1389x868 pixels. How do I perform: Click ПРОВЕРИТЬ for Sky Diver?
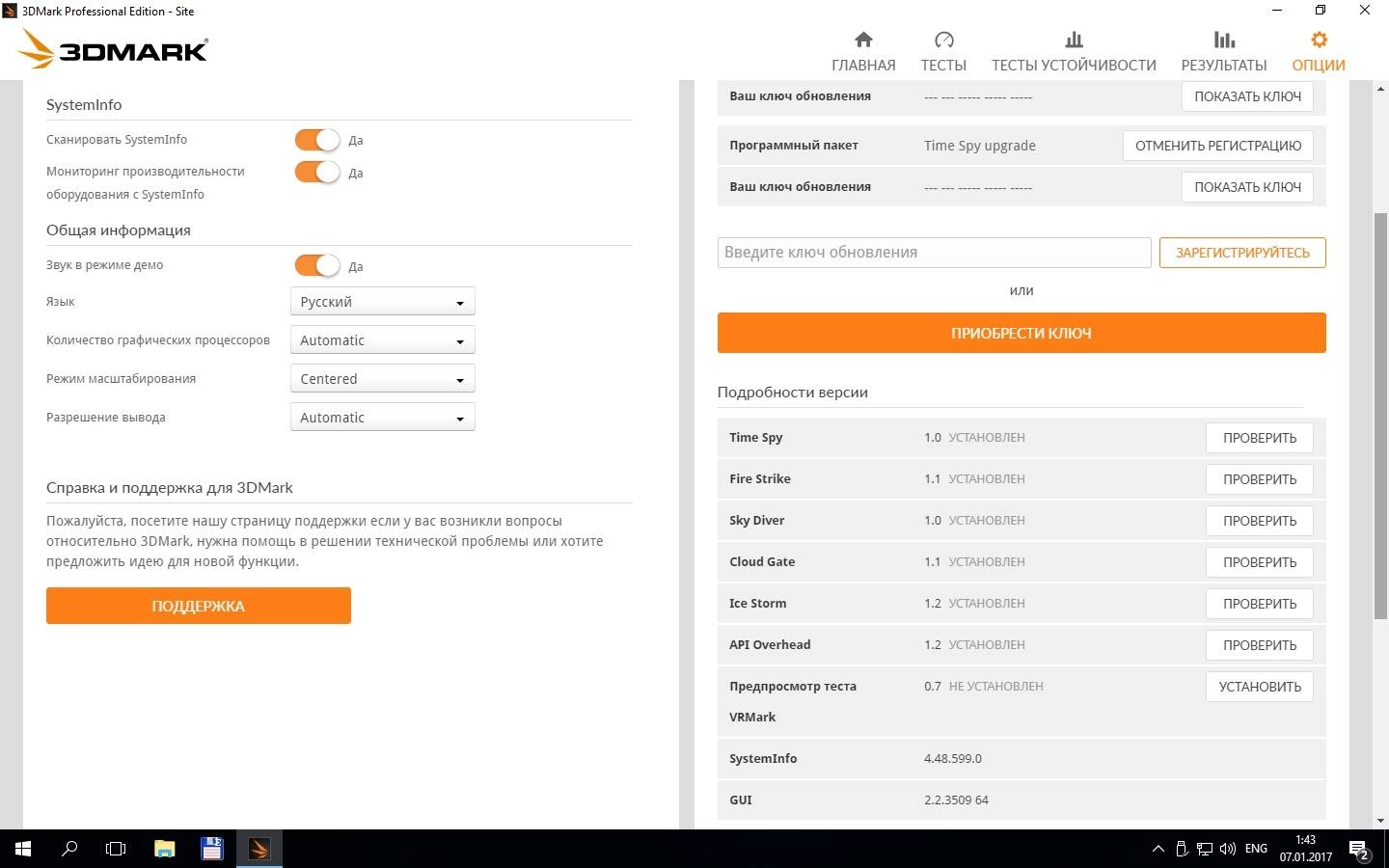(1259, 521)
